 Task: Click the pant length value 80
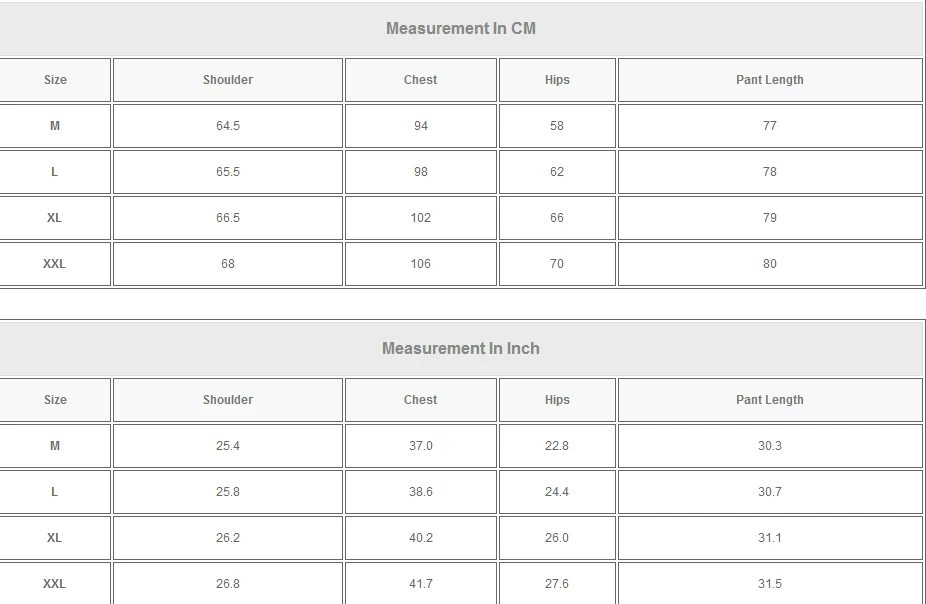(x=769, y=264)
